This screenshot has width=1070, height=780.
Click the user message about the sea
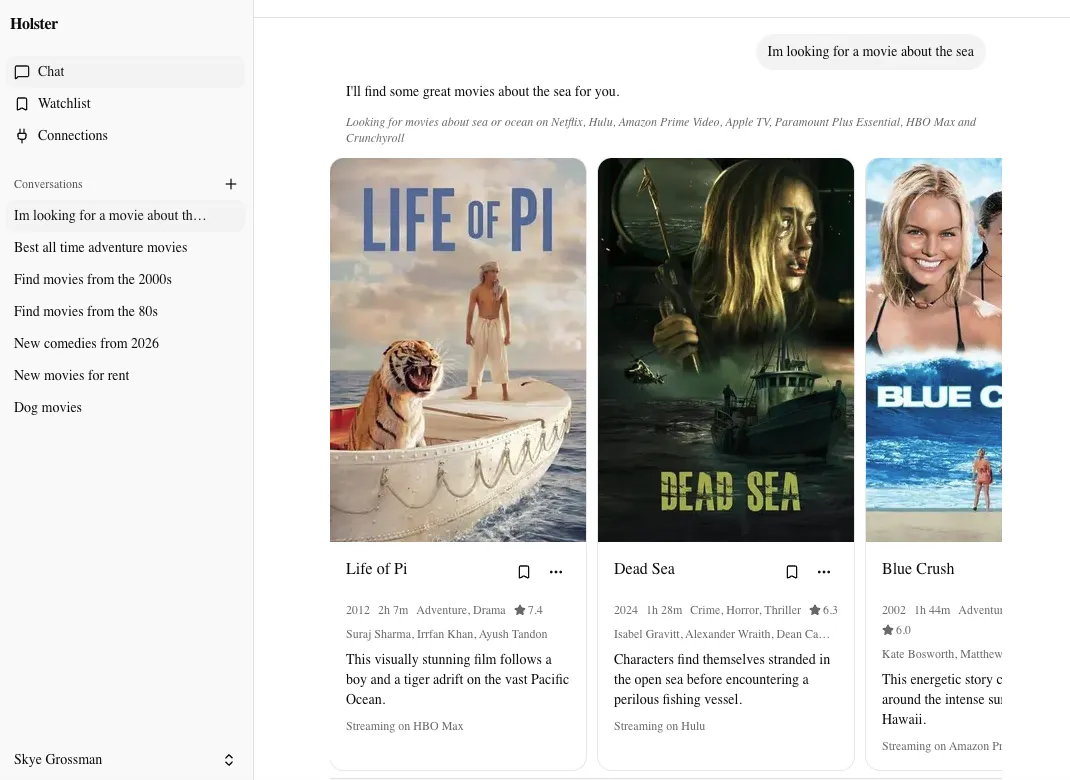(870, 52)
